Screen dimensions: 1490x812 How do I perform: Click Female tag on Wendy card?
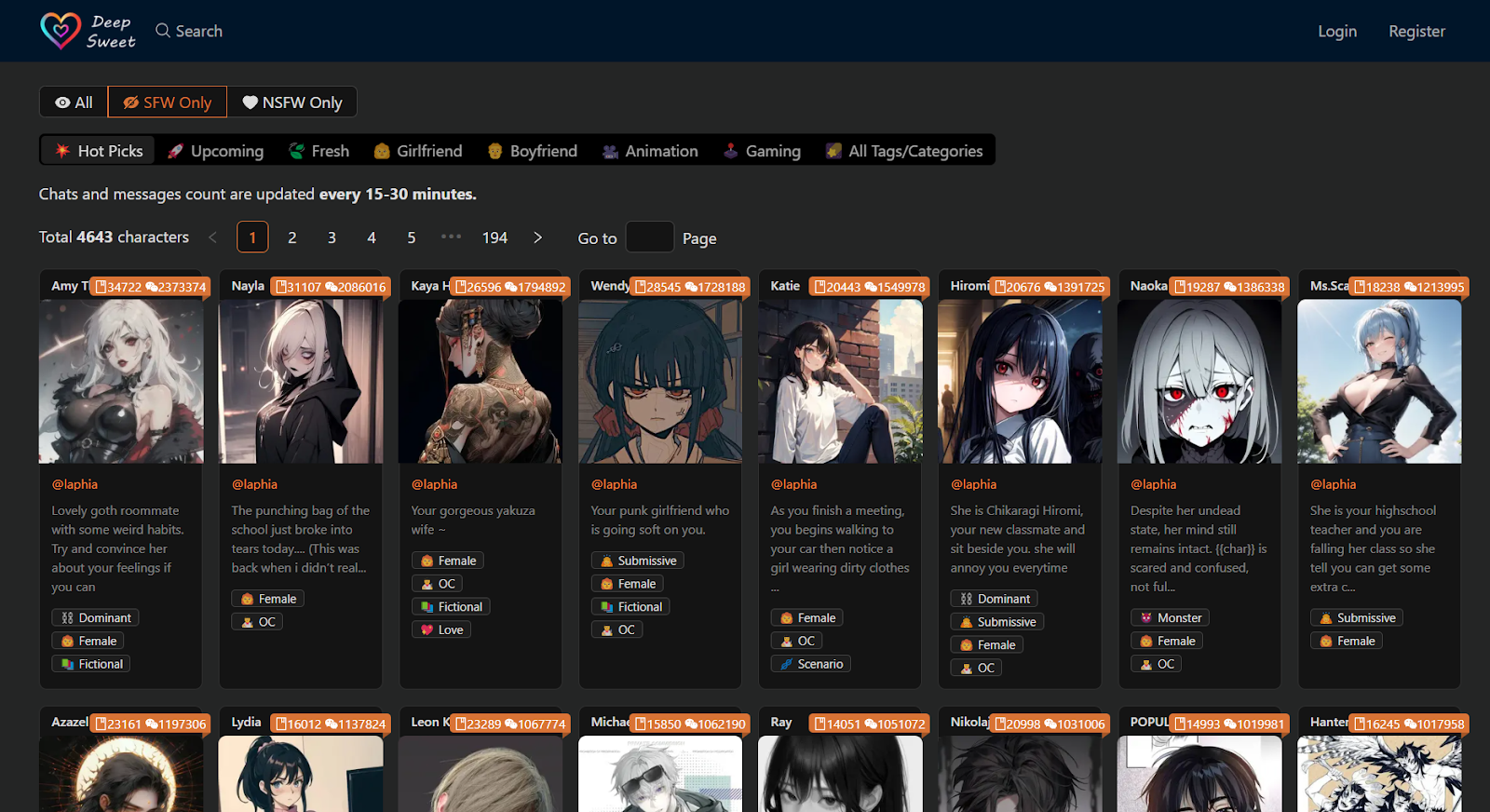(628, 584)
